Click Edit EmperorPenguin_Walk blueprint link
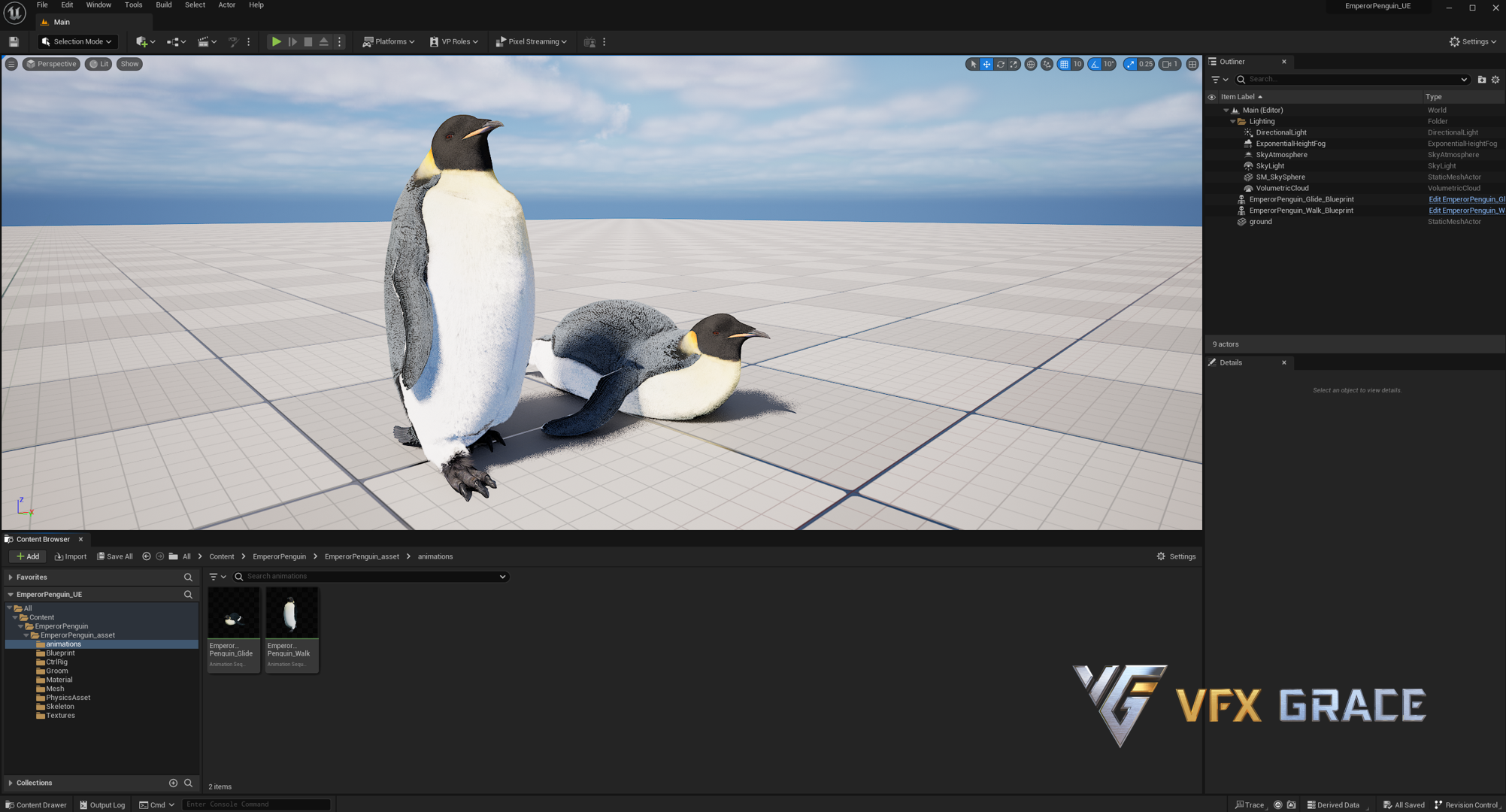Screen dimensions: 1506x812 point(1466,211)
